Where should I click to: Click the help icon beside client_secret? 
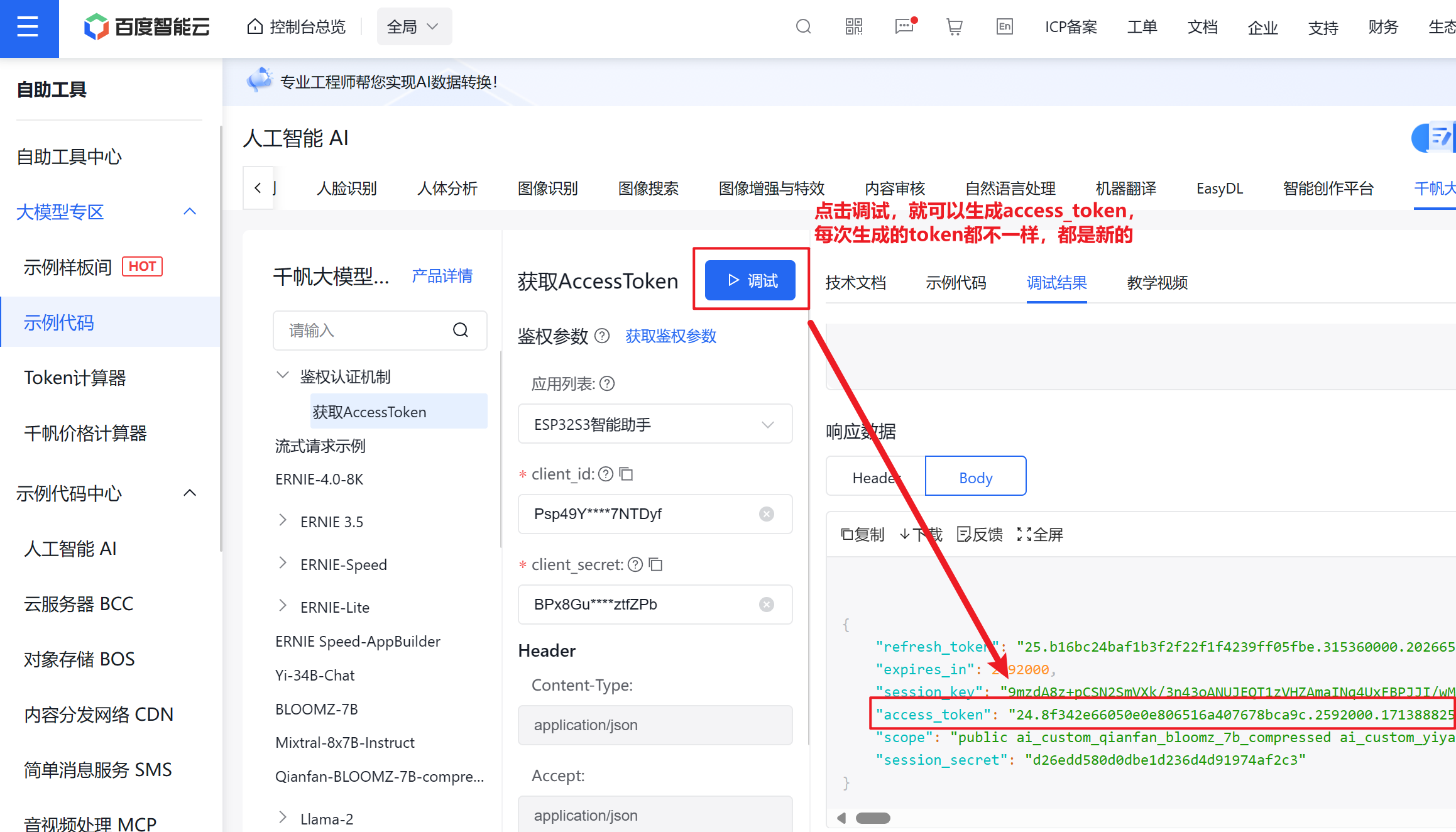pyautogui.click(x=635, y=564)
